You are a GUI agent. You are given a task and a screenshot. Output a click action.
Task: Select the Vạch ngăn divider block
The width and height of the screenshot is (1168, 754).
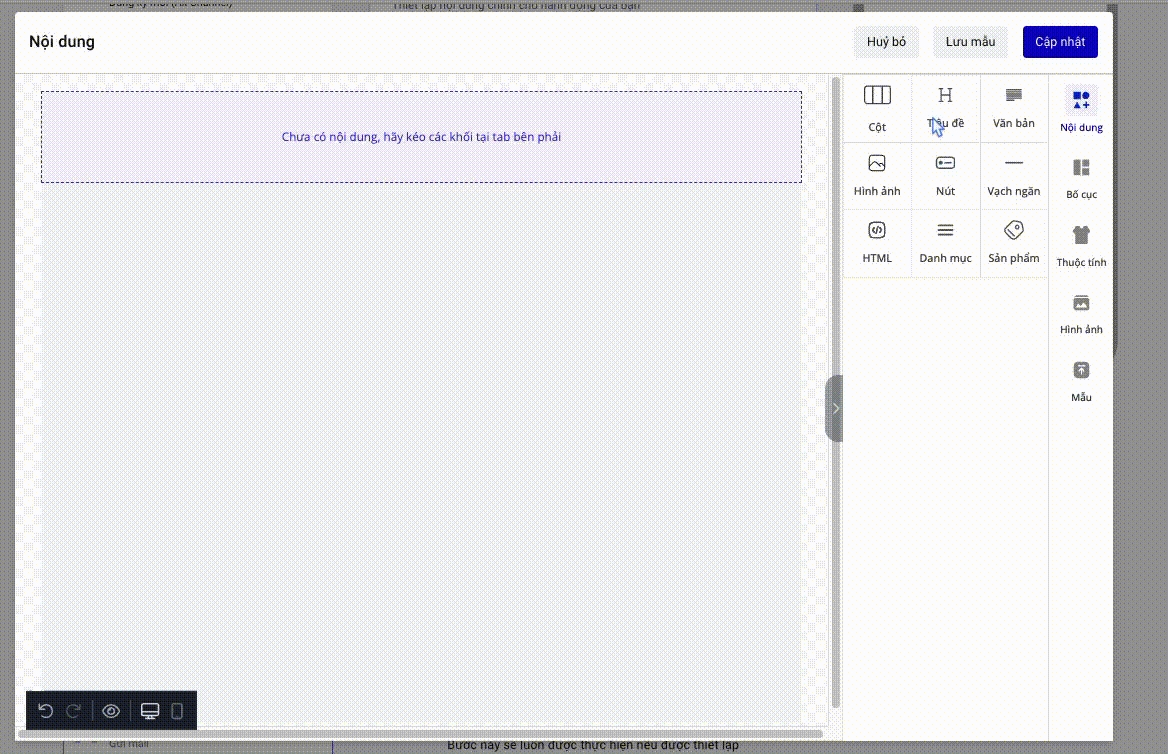point(1013,175)
